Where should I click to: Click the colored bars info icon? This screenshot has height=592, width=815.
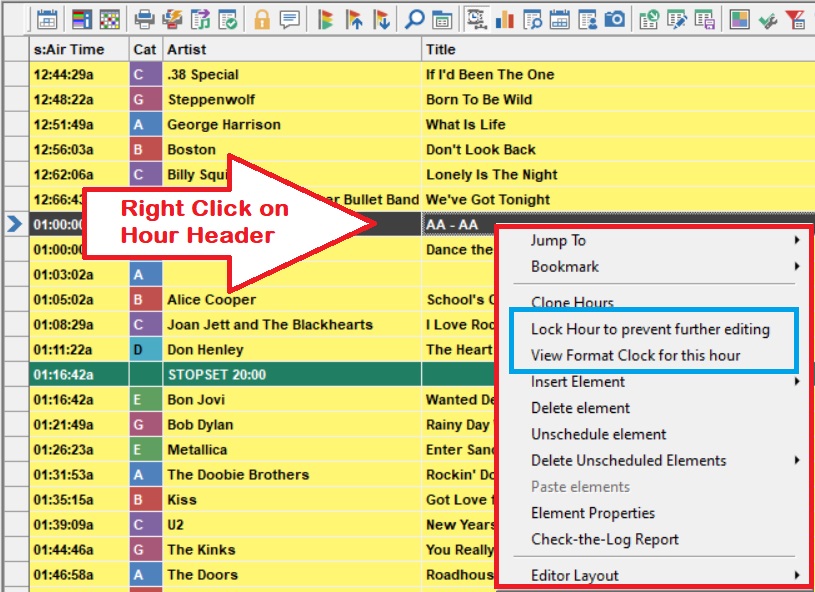coord(82,20)
